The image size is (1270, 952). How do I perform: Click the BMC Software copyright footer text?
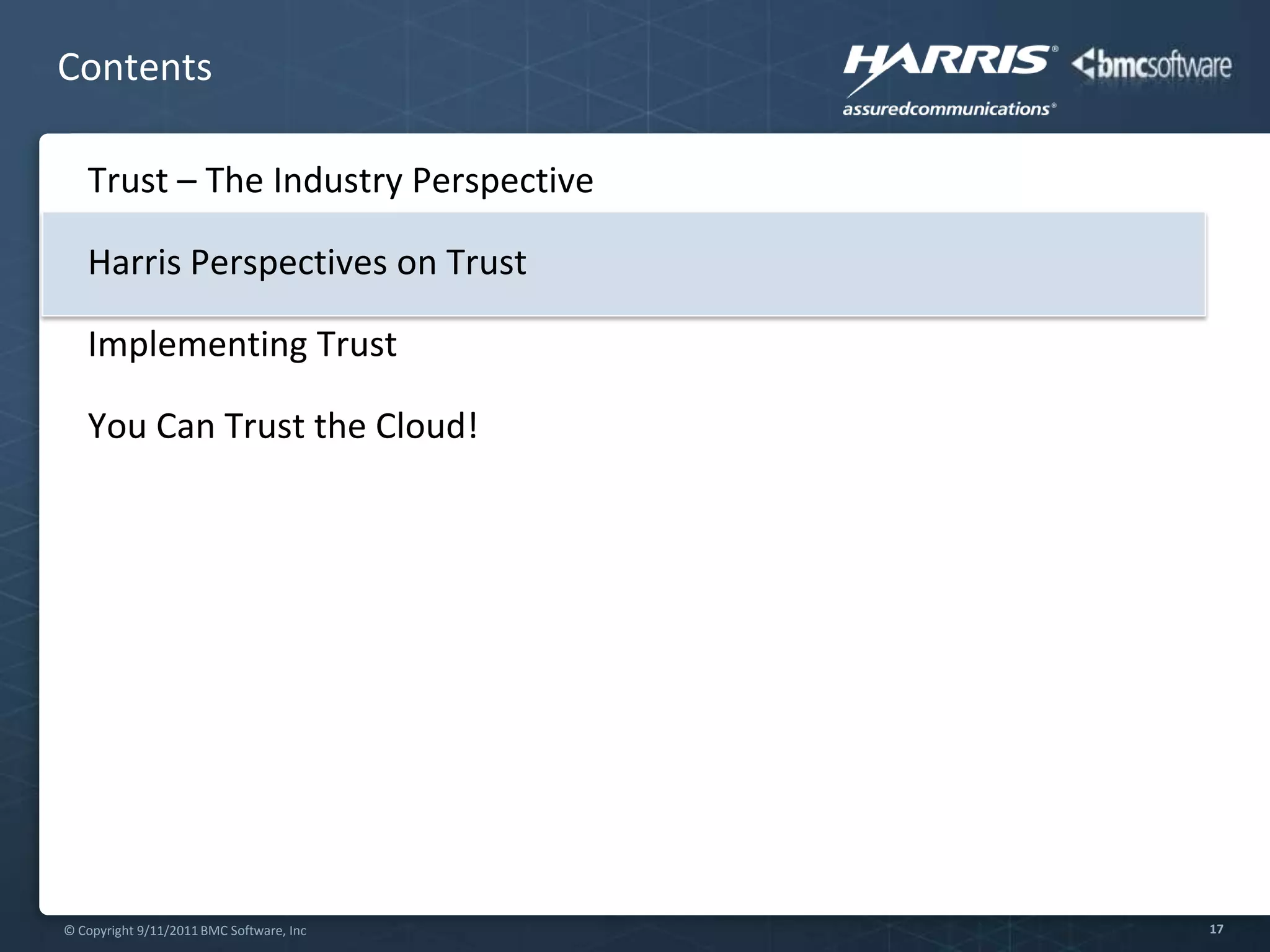pos(185,930)
